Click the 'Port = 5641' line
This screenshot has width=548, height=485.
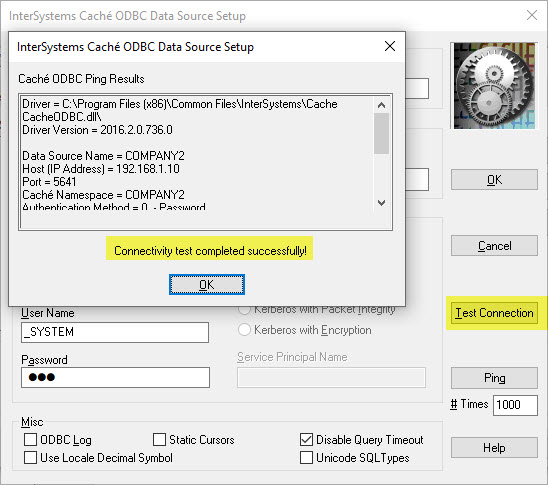point(49,182)
